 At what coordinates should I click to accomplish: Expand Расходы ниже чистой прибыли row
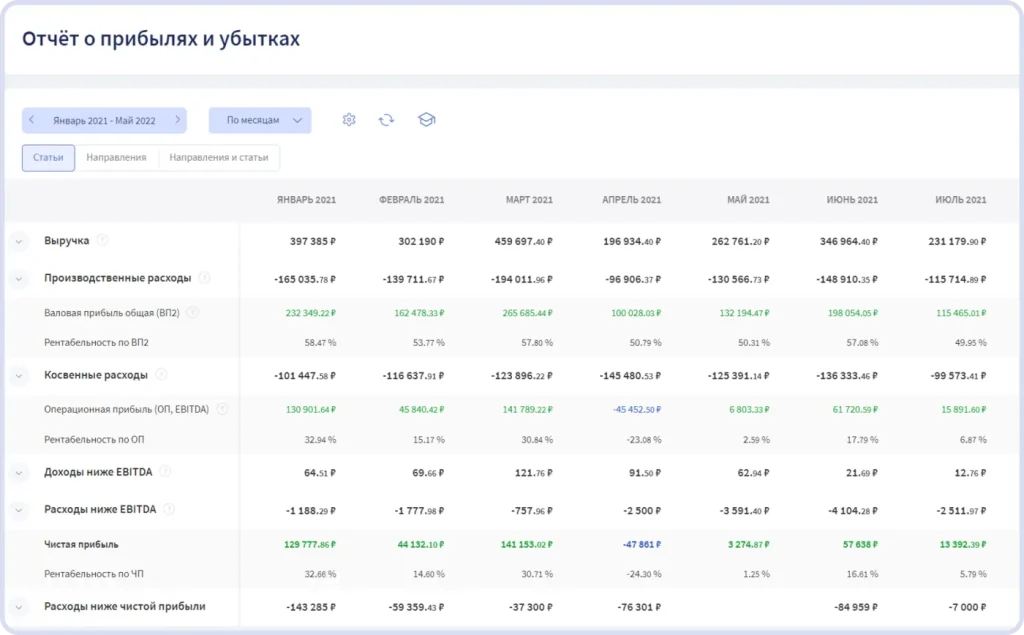coord(19,607)
